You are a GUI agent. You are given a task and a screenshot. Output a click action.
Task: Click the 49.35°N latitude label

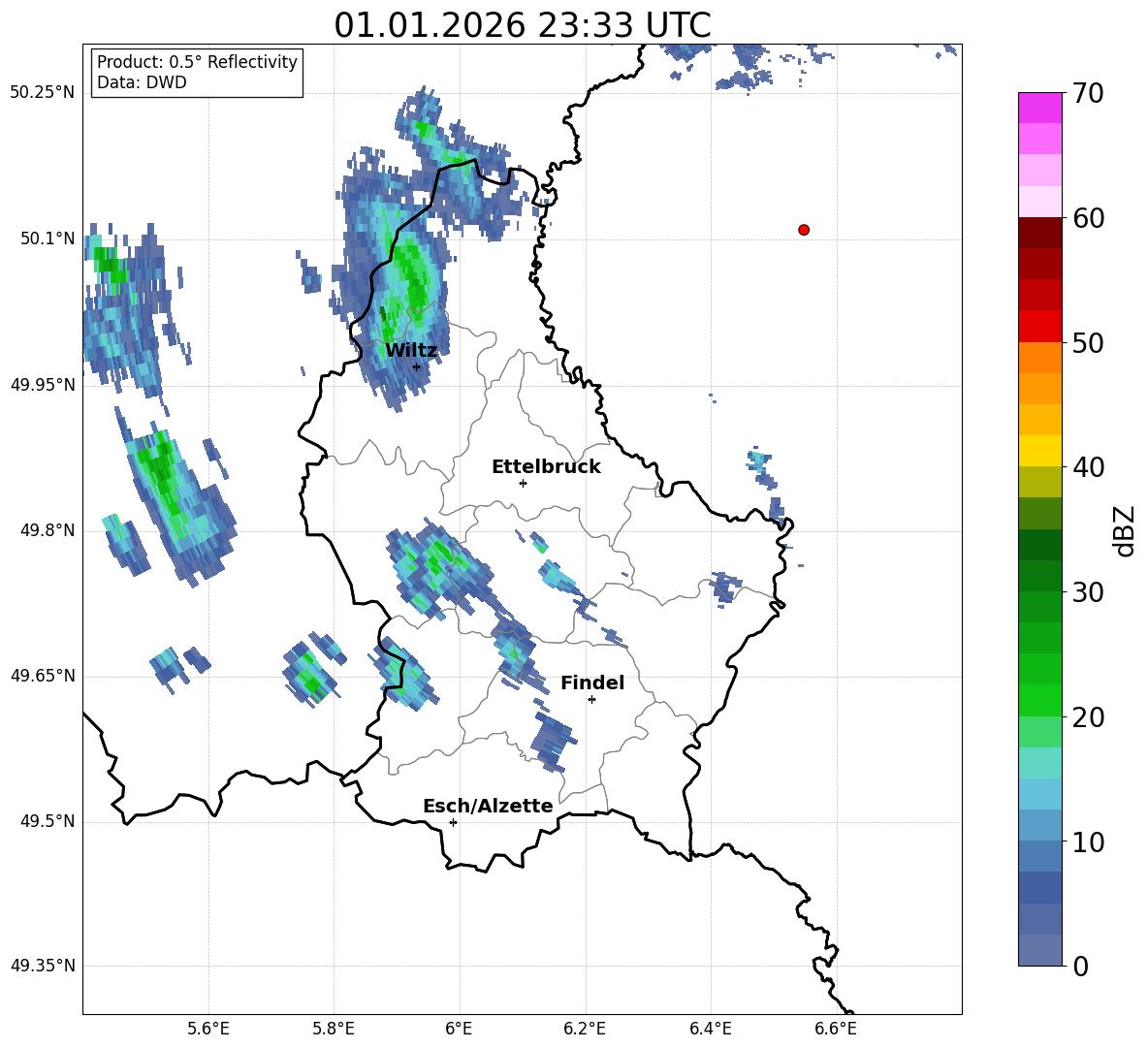click(x=43, y=966)
